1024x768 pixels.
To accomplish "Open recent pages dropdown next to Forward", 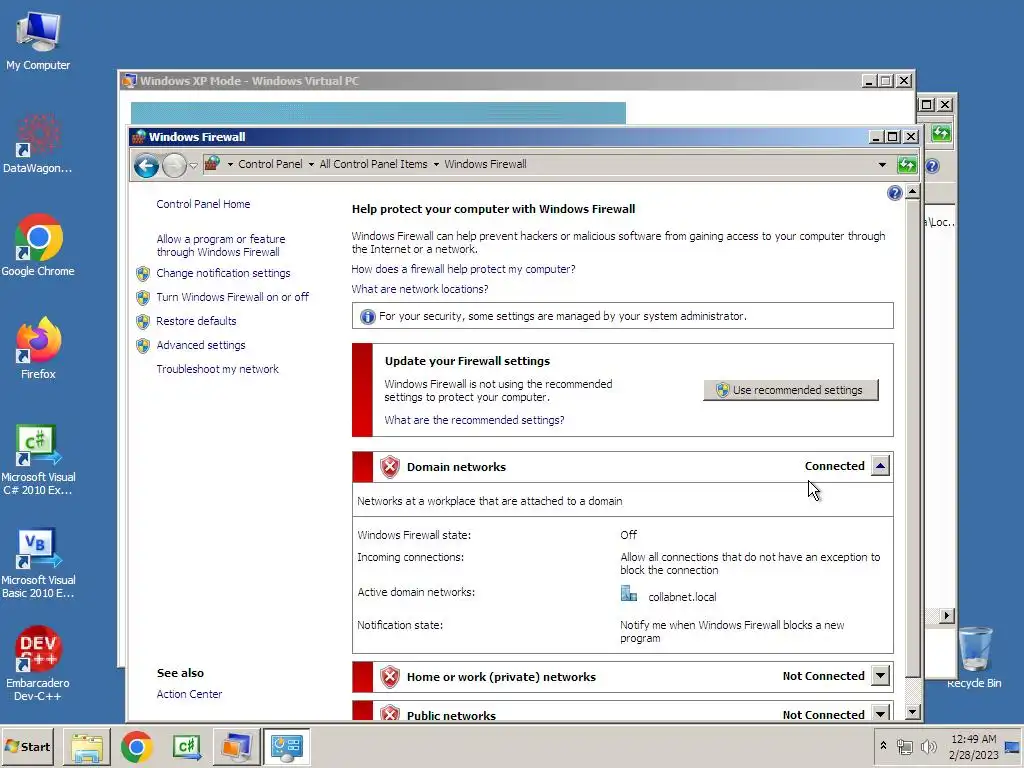I will click(194, 166).
